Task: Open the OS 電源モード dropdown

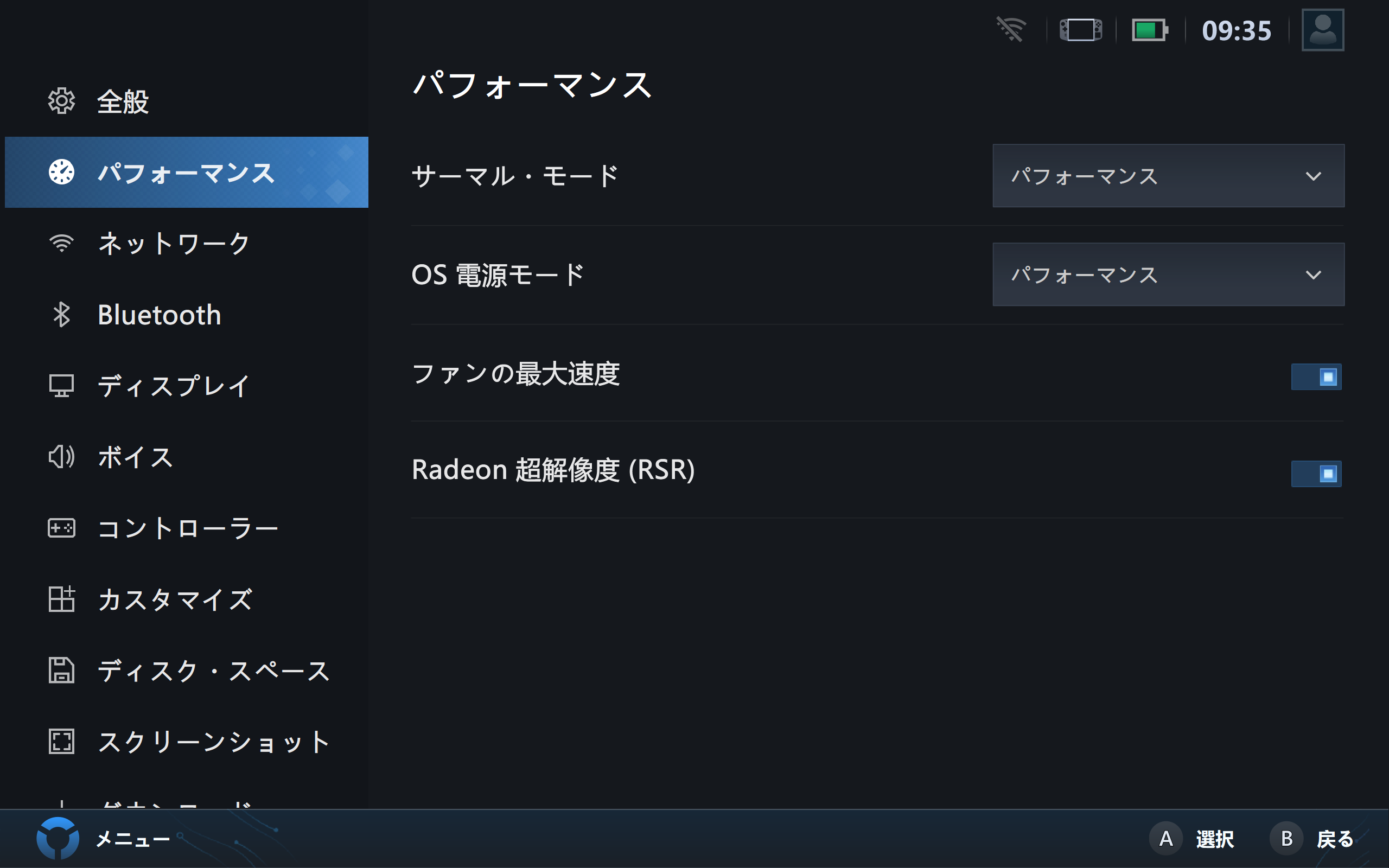Action: (1168, 275)
